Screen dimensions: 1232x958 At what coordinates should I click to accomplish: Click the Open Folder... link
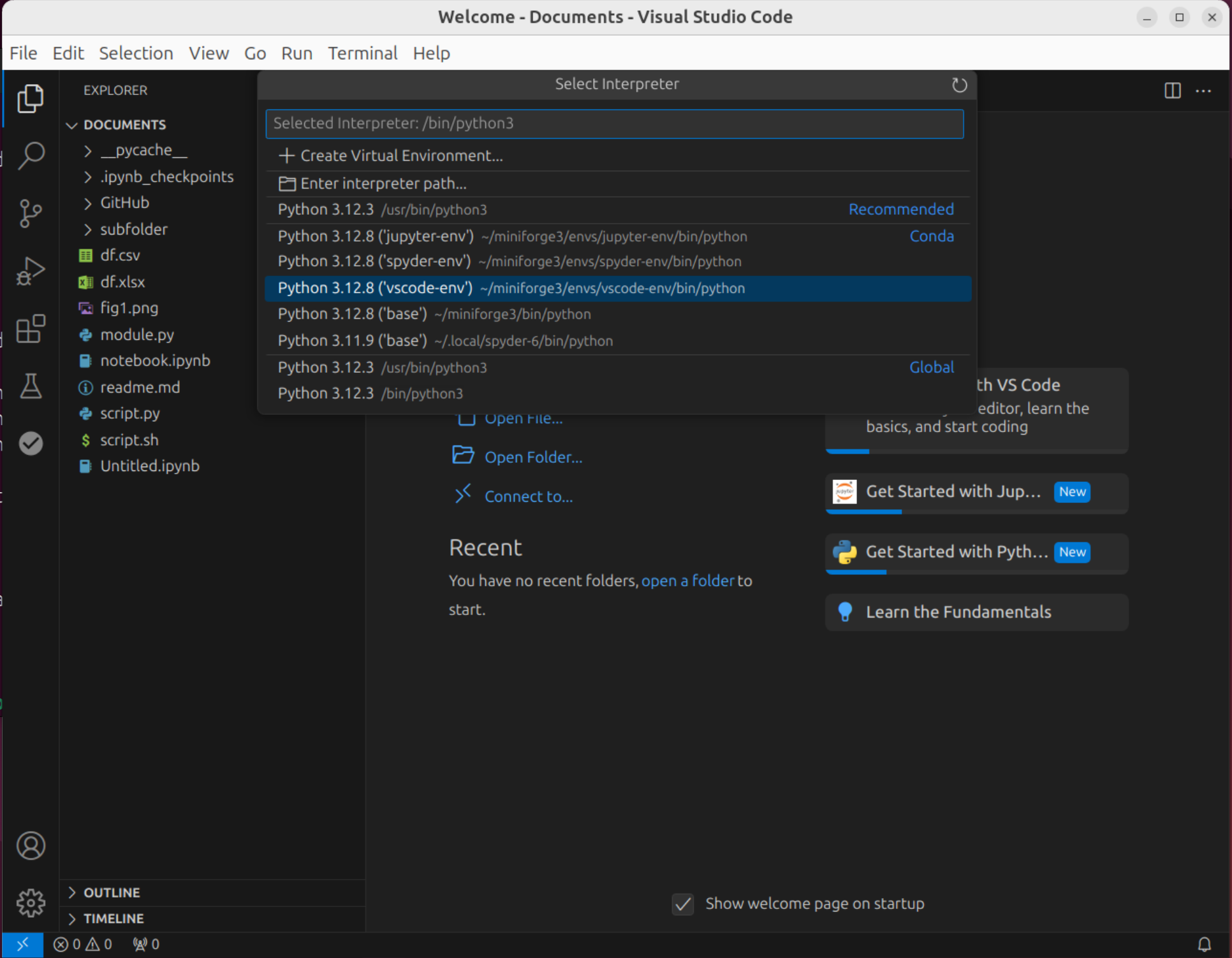(532, 457)
